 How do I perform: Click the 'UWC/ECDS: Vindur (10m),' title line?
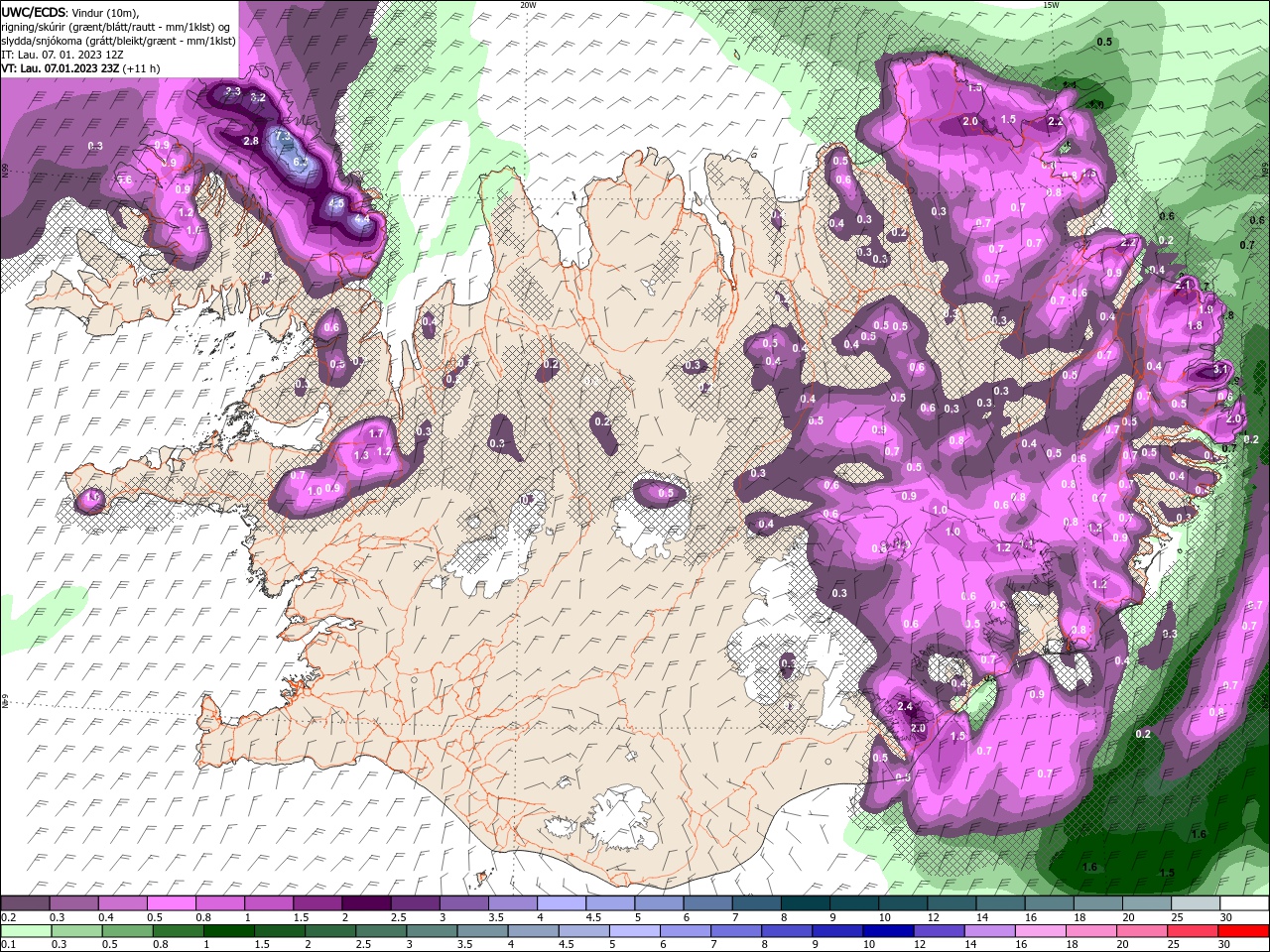click(70, 12)
